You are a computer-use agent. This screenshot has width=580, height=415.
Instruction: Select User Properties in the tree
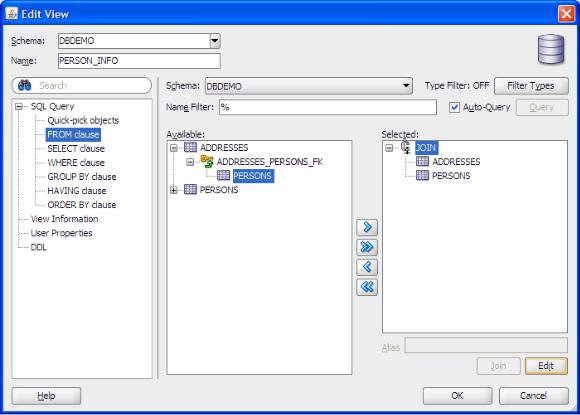pyautogui.click(x=61, y=233)
